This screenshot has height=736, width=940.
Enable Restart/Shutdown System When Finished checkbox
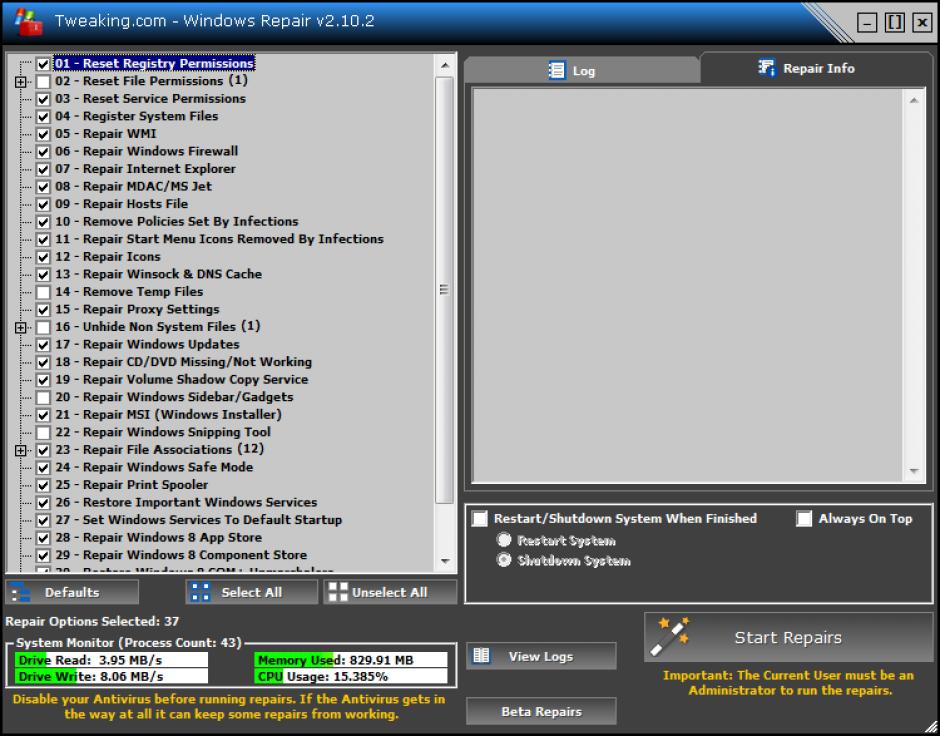pyautogui.click(x=480, y=518)
